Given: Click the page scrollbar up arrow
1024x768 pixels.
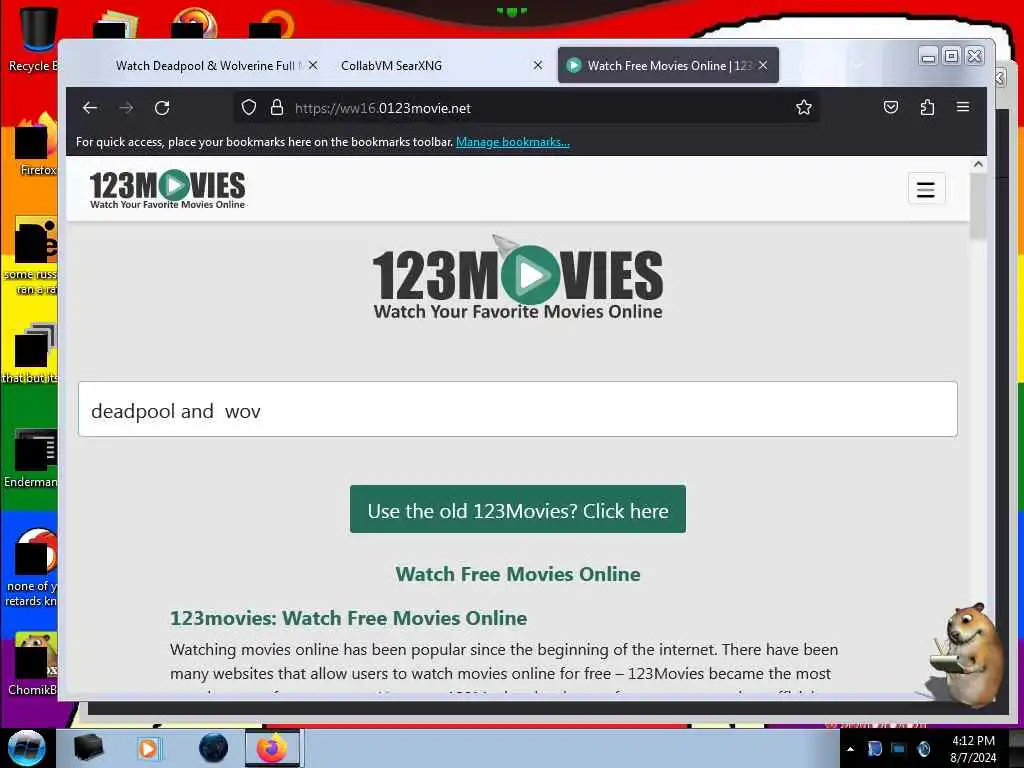Looking at the screenshot, I should [978, 165].
